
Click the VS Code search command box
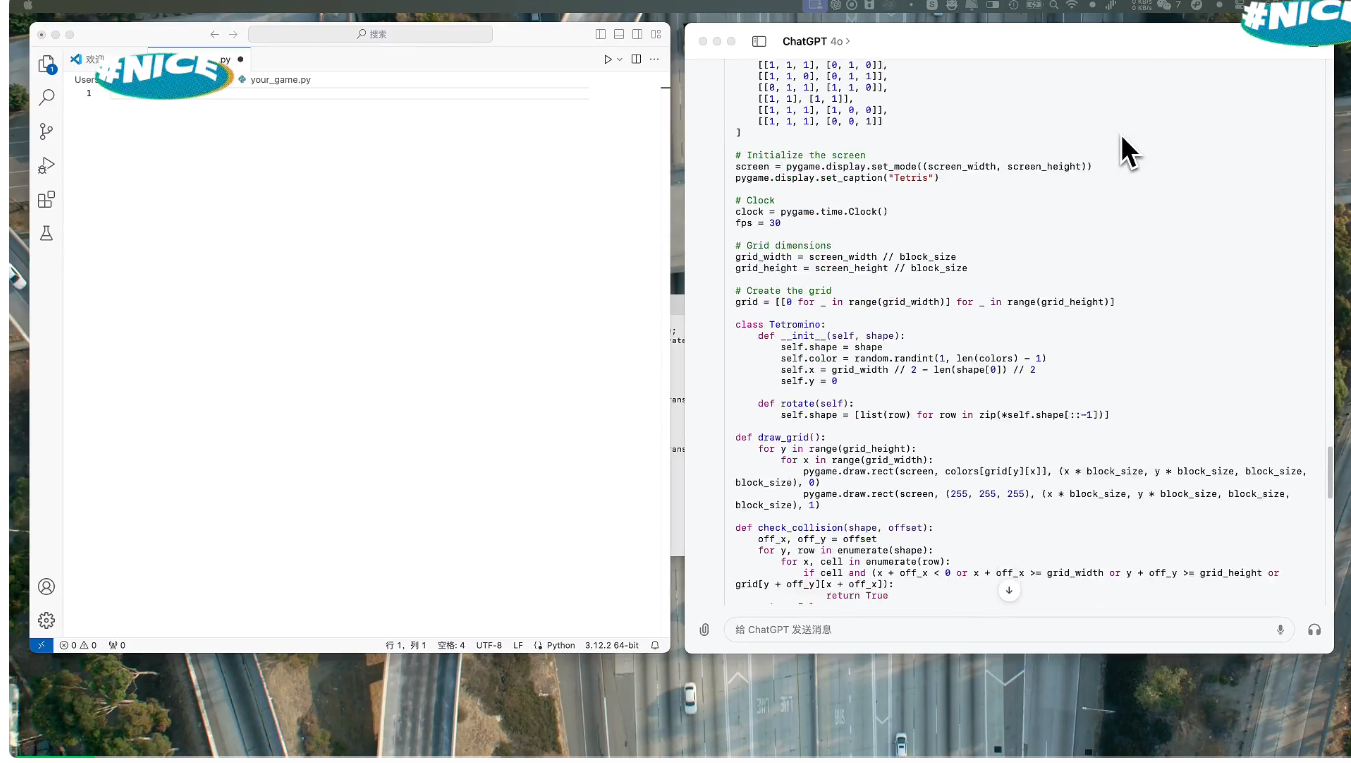tap(370, 34)
